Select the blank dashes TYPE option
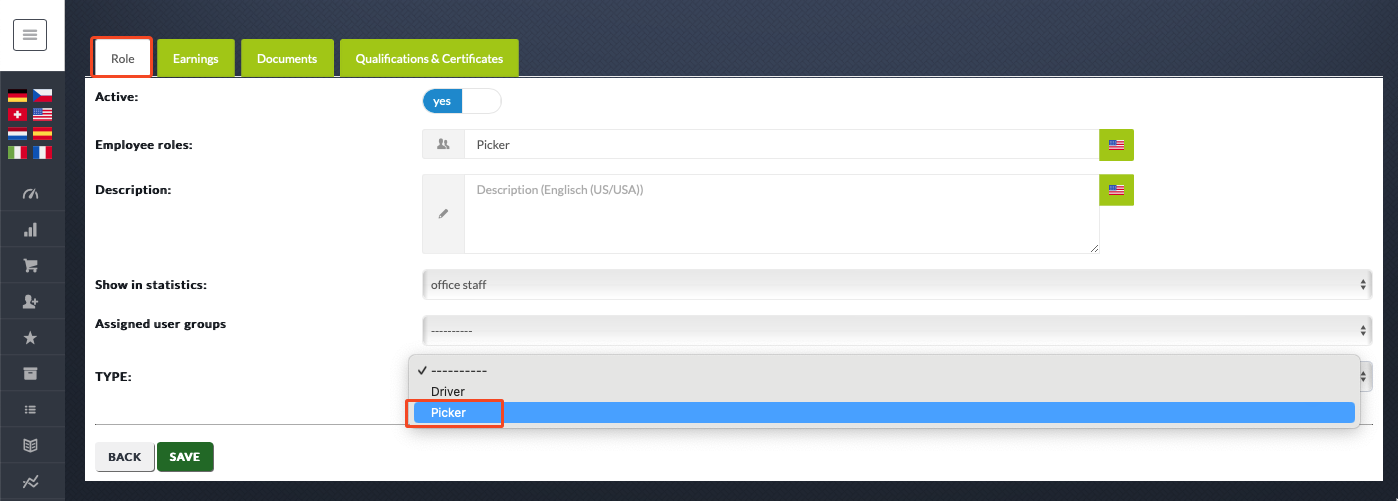The width and height of the screenshot is (1398, 501). point(884,370)
